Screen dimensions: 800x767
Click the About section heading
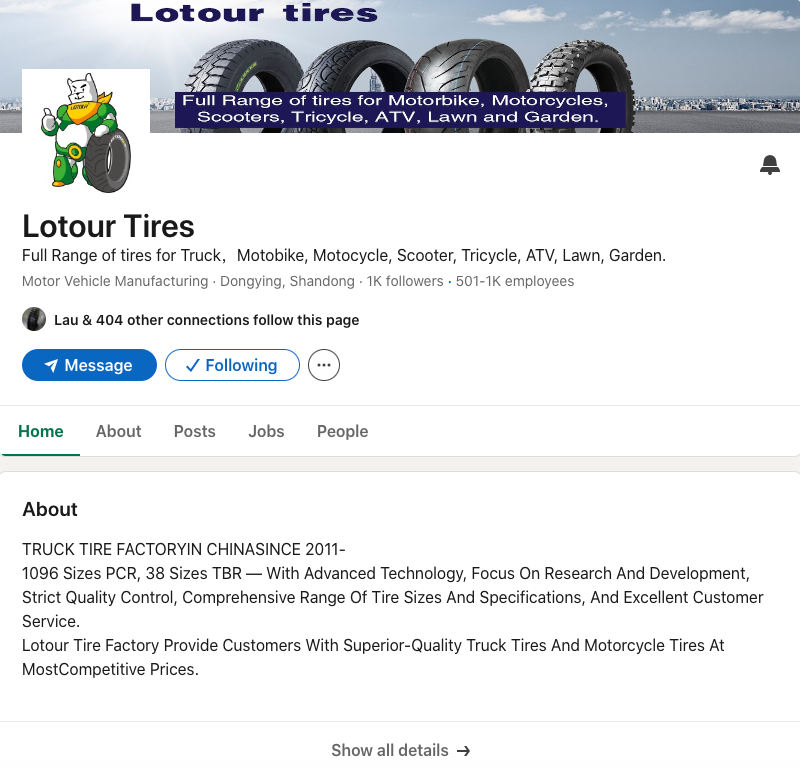(x=50, y=509)
